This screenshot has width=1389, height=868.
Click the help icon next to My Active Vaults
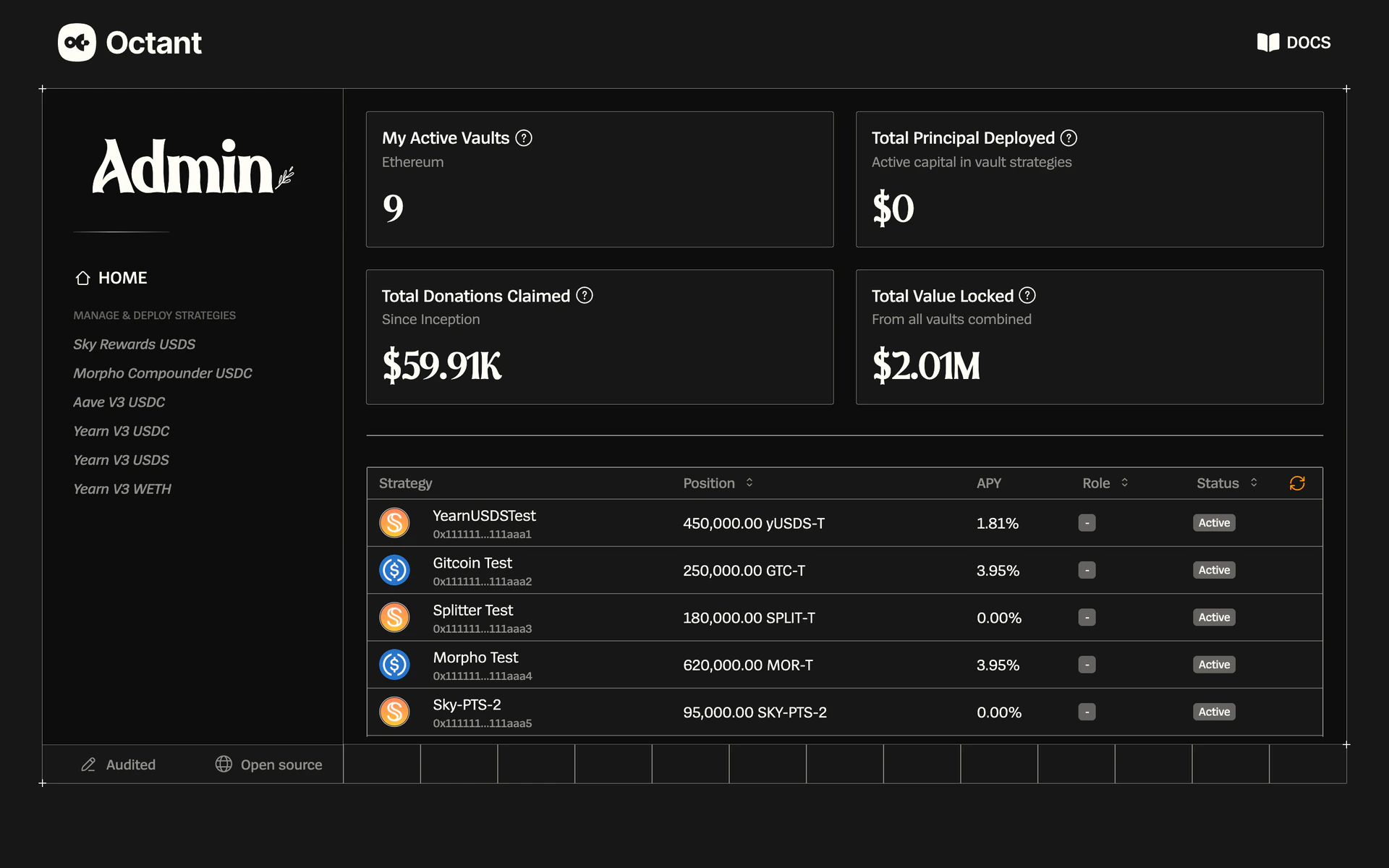[x=524, y=138]
